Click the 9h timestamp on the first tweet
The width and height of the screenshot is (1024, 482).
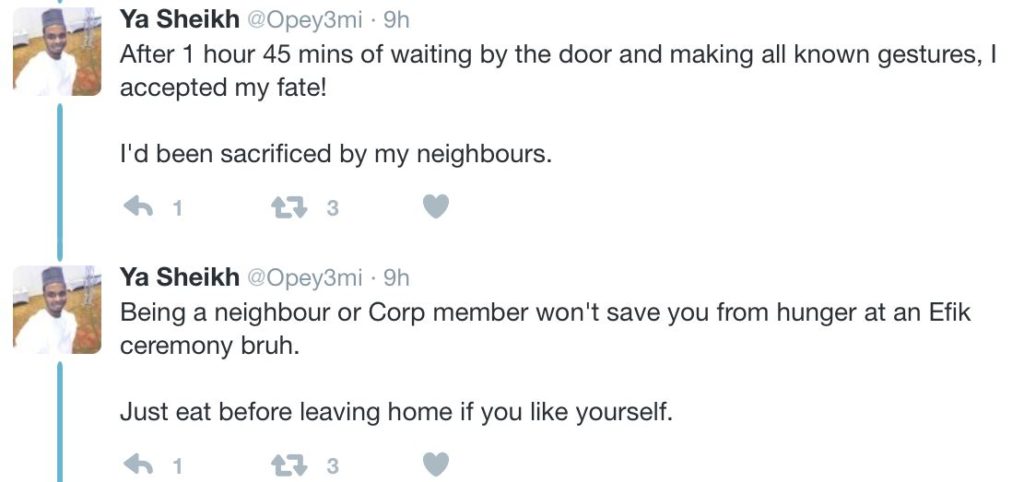(x=397, y=21)
